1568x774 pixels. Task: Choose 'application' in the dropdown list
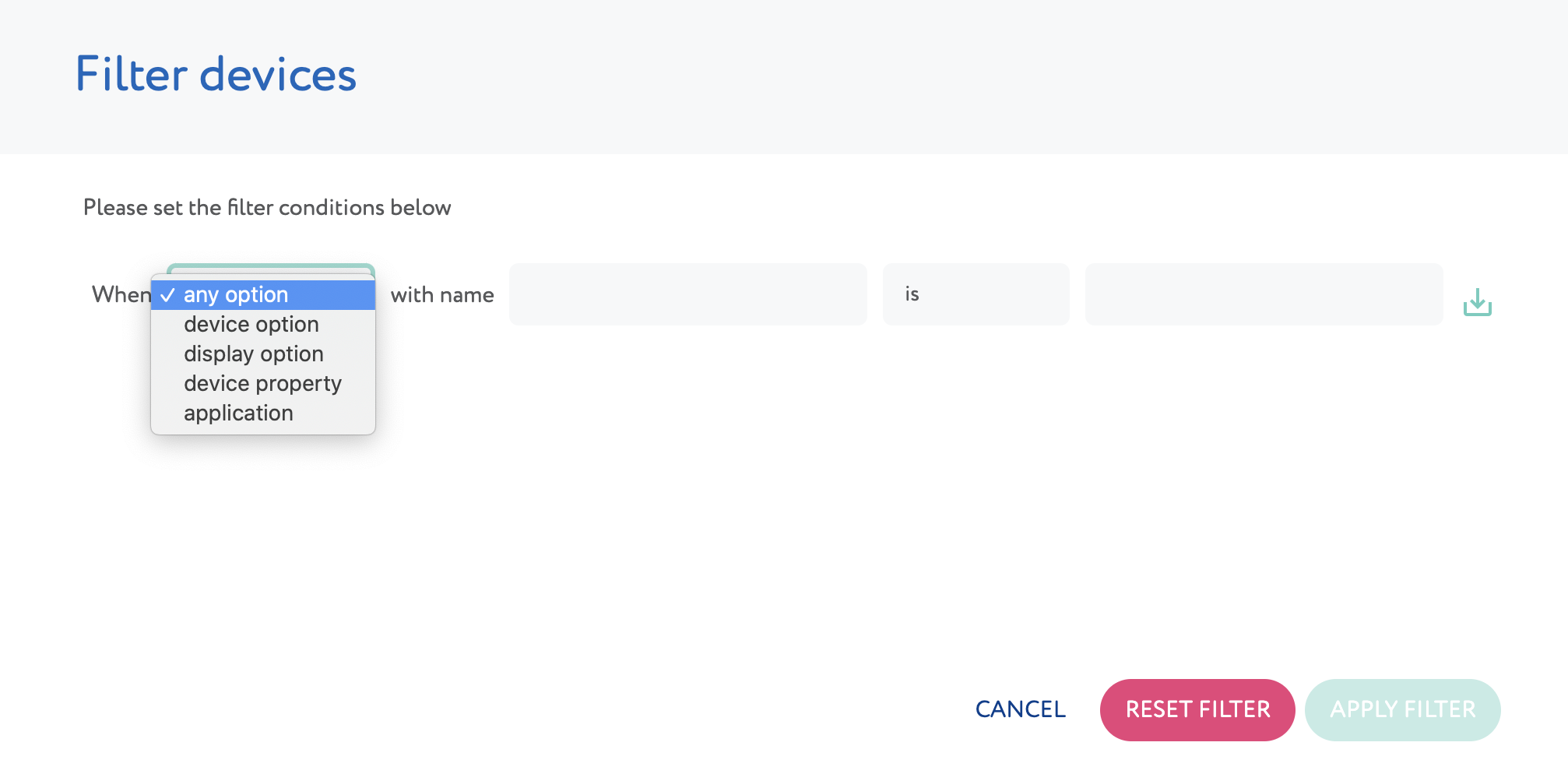tap(263, 413)
